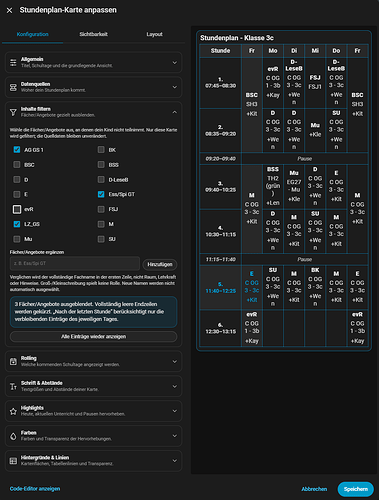Expand the Schrift & Abstände chevron
Viewport: 379px width, 500px height.
coord(174,386)
